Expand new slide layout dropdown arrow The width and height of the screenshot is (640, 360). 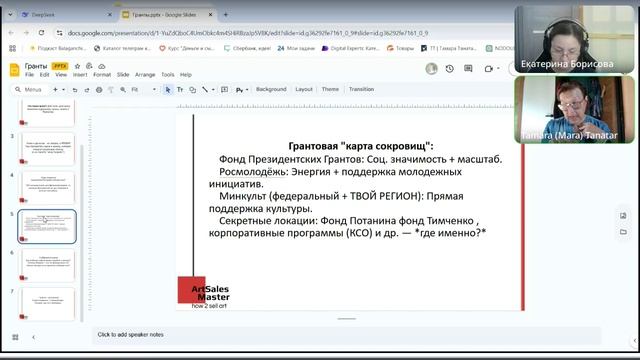tap(64, 89)
